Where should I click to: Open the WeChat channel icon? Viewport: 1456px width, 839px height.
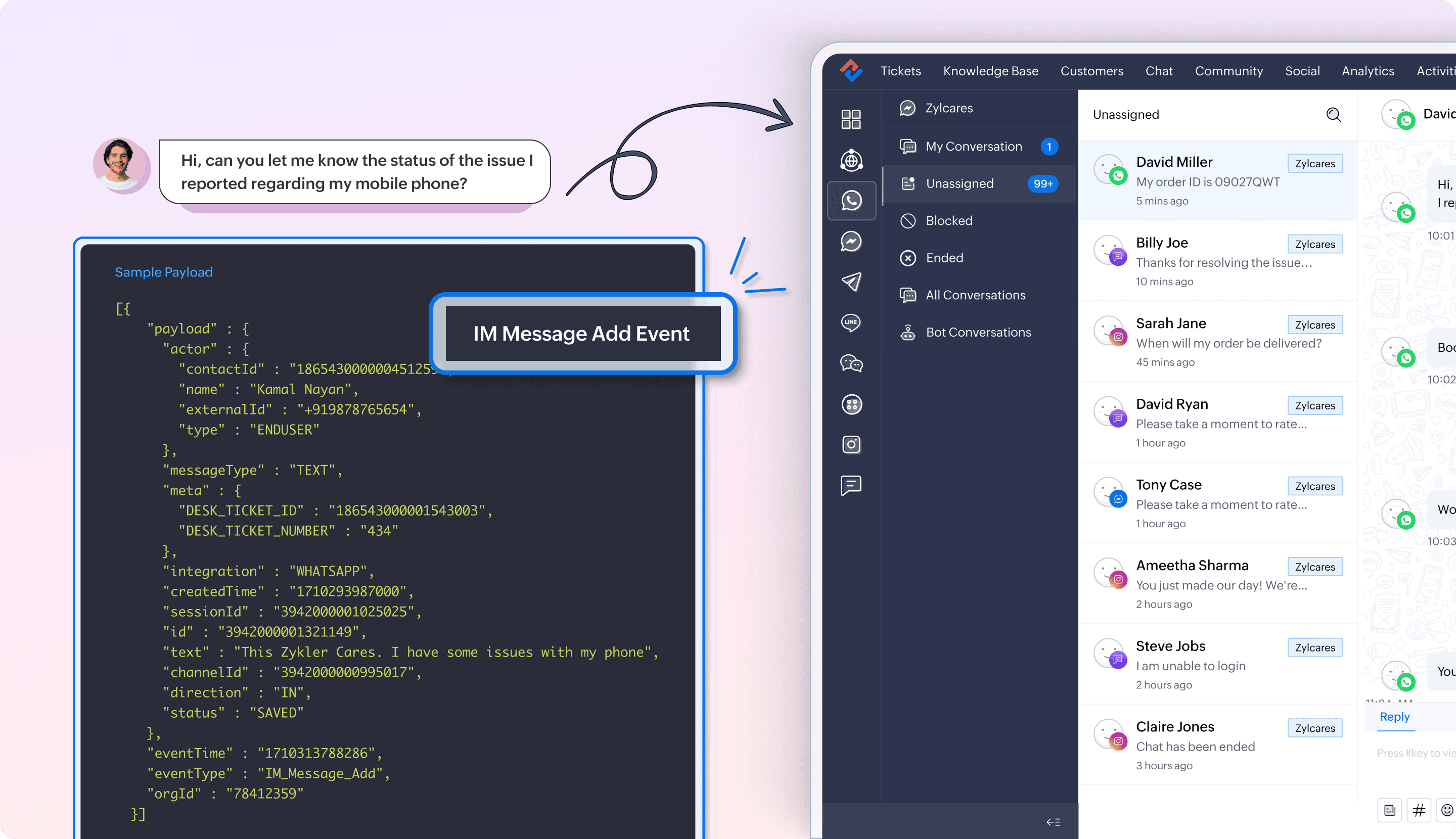click(851, 363)
